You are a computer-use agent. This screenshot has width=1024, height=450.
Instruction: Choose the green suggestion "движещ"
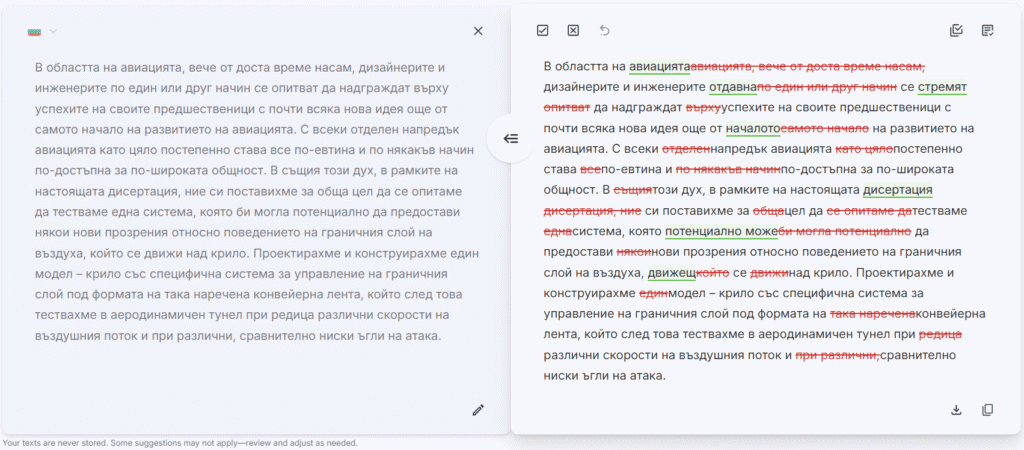pyautogui.click(x=670, y=273)
